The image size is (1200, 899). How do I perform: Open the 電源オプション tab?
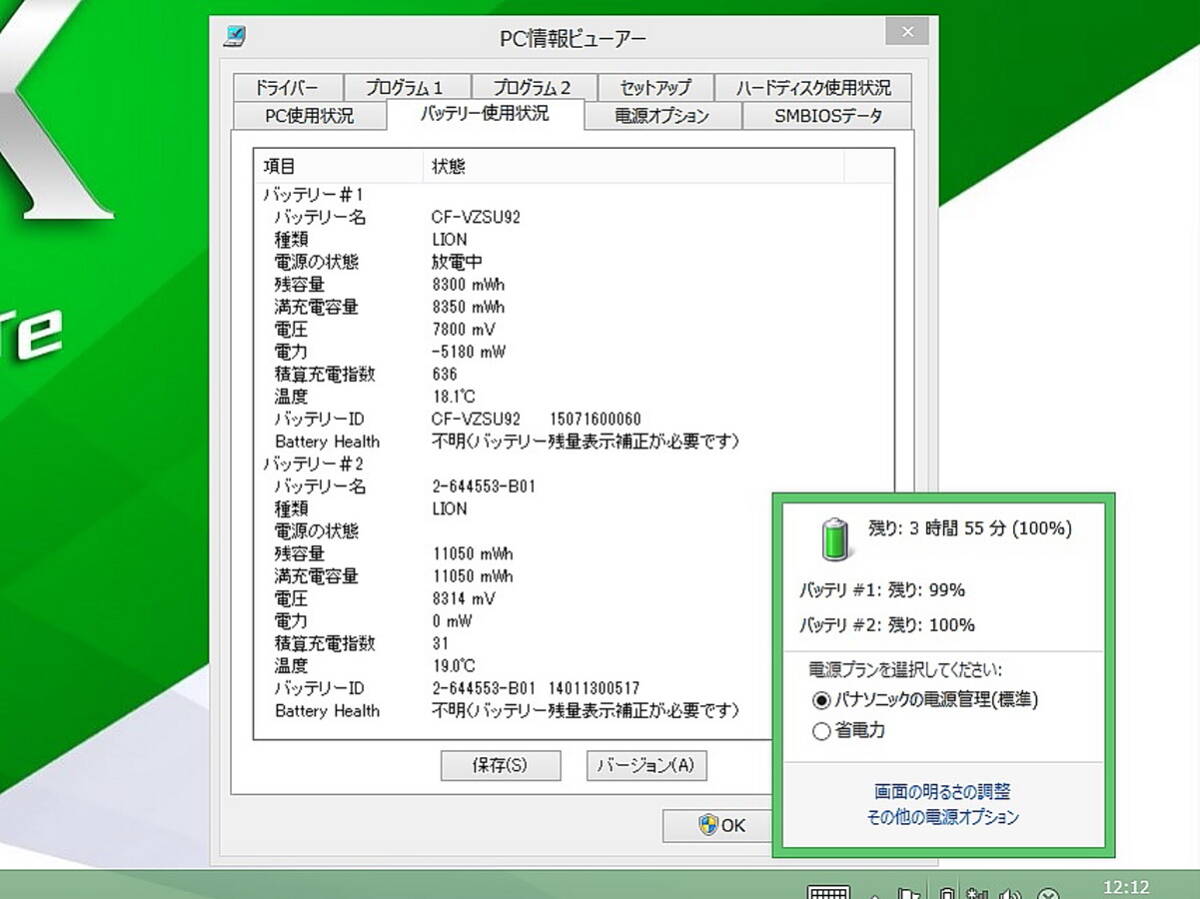[662, 115]
